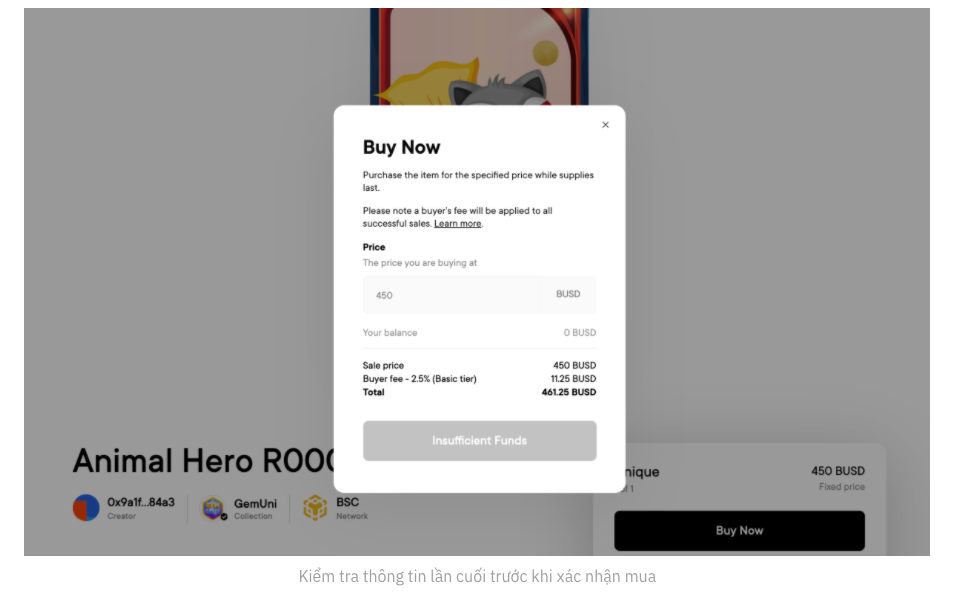Open the GemUni collection name
This screenshot has width=968, height=594.
click(255, 503)
